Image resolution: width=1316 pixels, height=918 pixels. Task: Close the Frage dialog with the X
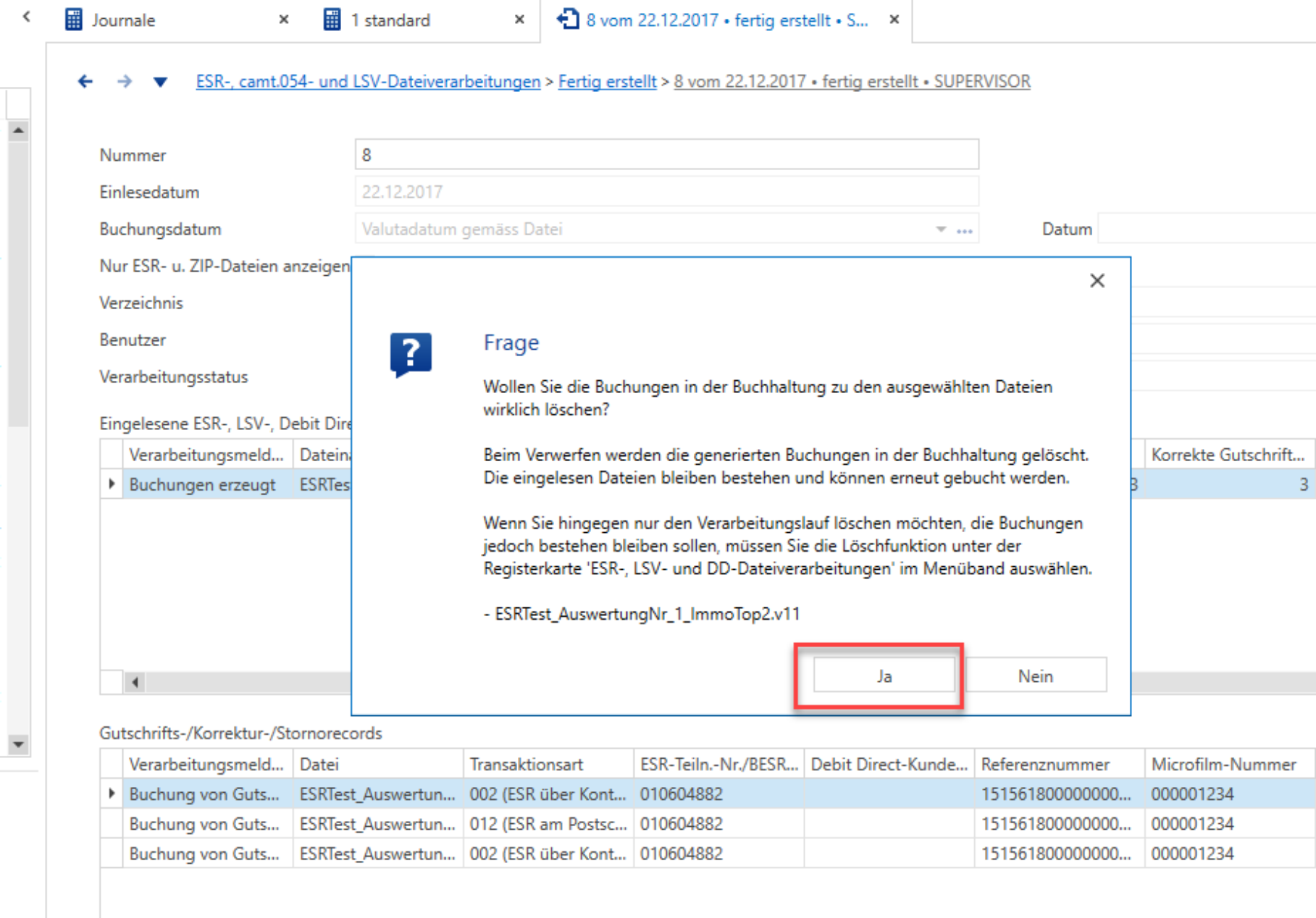coord(1097,281)
